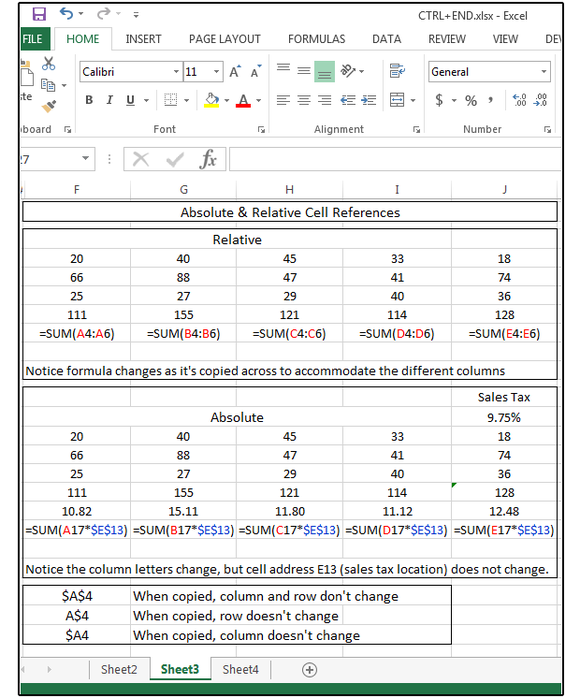Click Decrease Indent icon
Screen dimensions: 580x698
click(x=348, y=100)
